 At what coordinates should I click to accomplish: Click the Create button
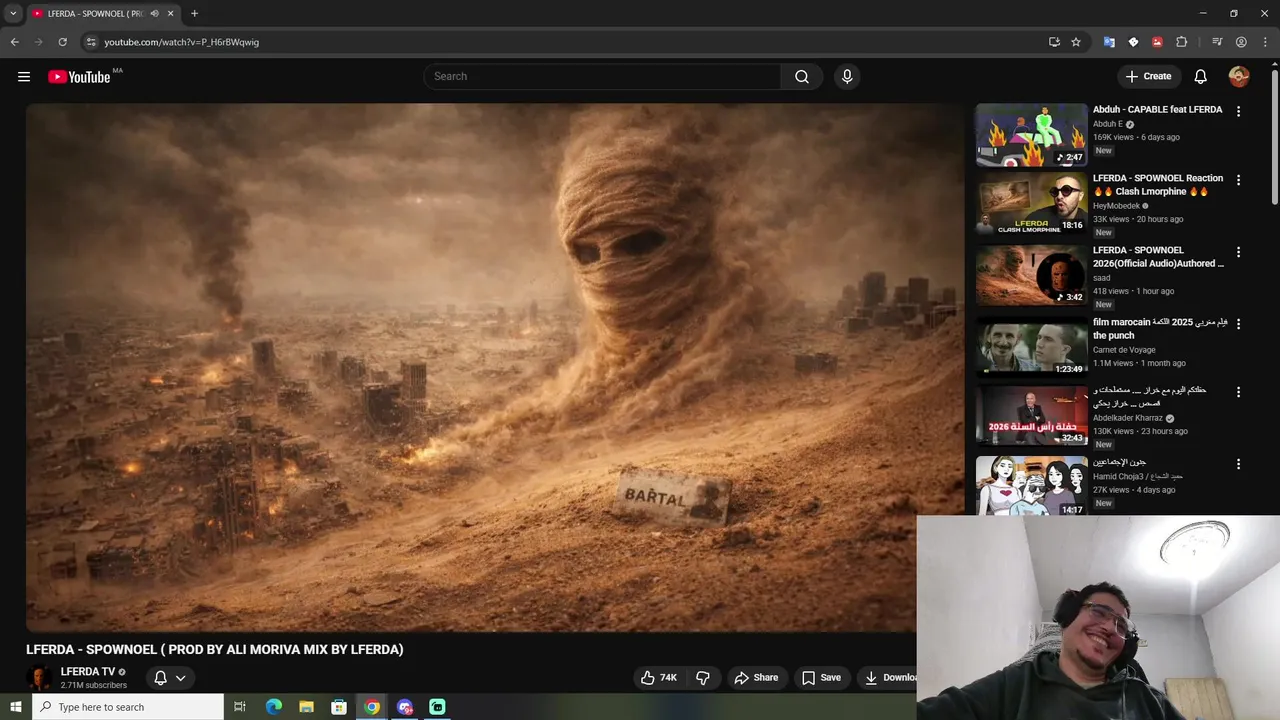1148,77
